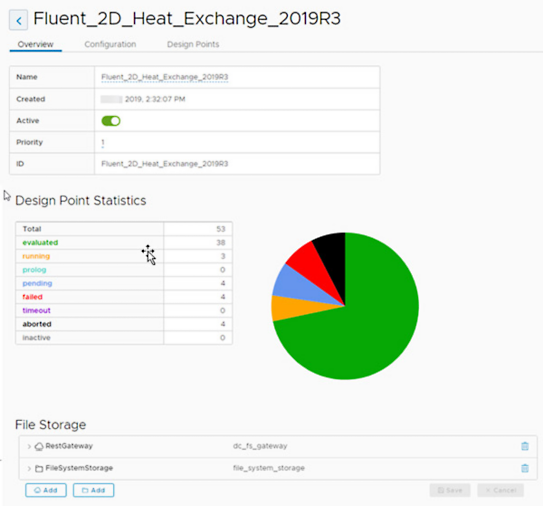Open the Overview tab
This screenshot has height=506, width=543.
pos(35,44)
